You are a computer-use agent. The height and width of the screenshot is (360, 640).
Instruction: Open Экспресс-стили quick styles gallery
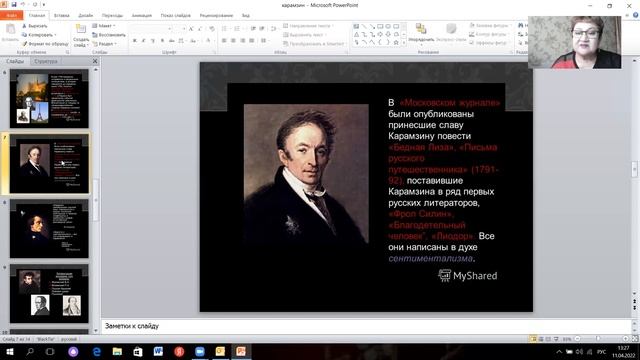(x=451, y=33)
